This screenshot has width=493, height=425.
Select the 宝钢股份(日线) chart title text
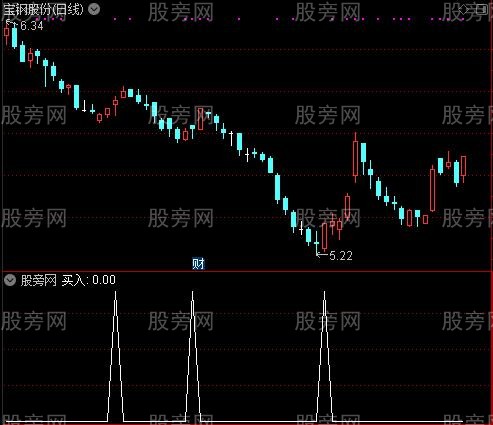[x=43, y=9]
